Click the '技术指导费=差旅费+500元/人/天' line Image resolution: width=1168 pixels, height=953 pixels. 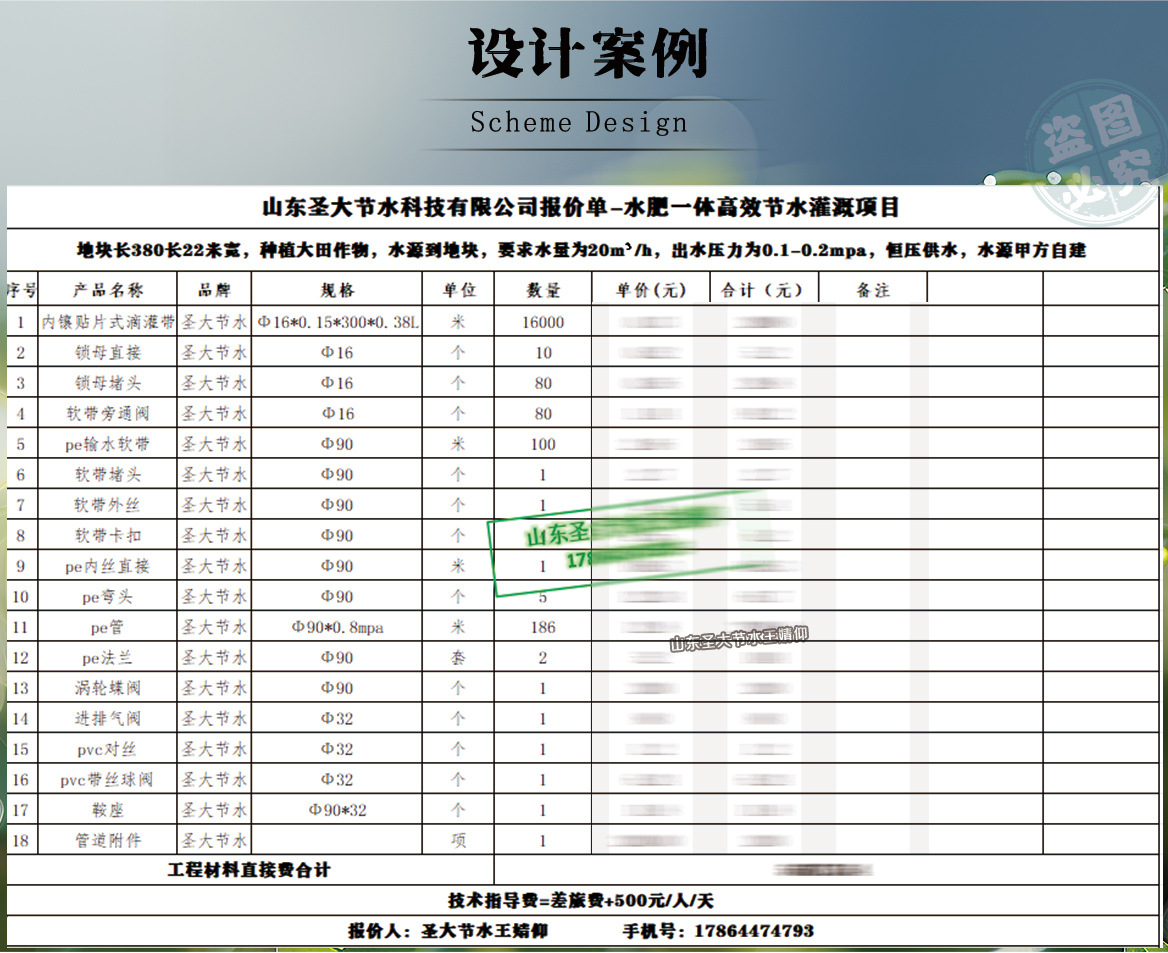pyautogui.click(x=581, y=900)
